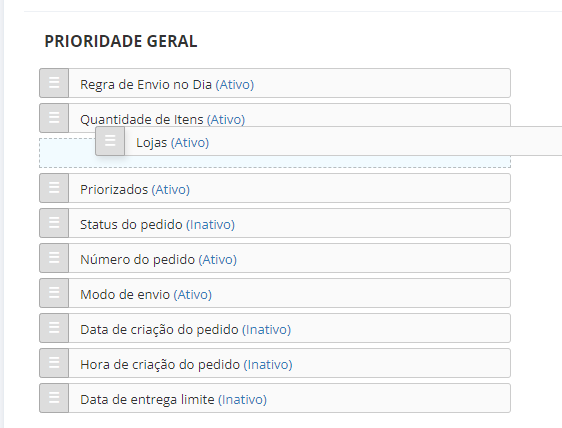This screenshot has width=562, height=428.
Task: Click drag handle of Modo de envio
Action: coord(54,293)
